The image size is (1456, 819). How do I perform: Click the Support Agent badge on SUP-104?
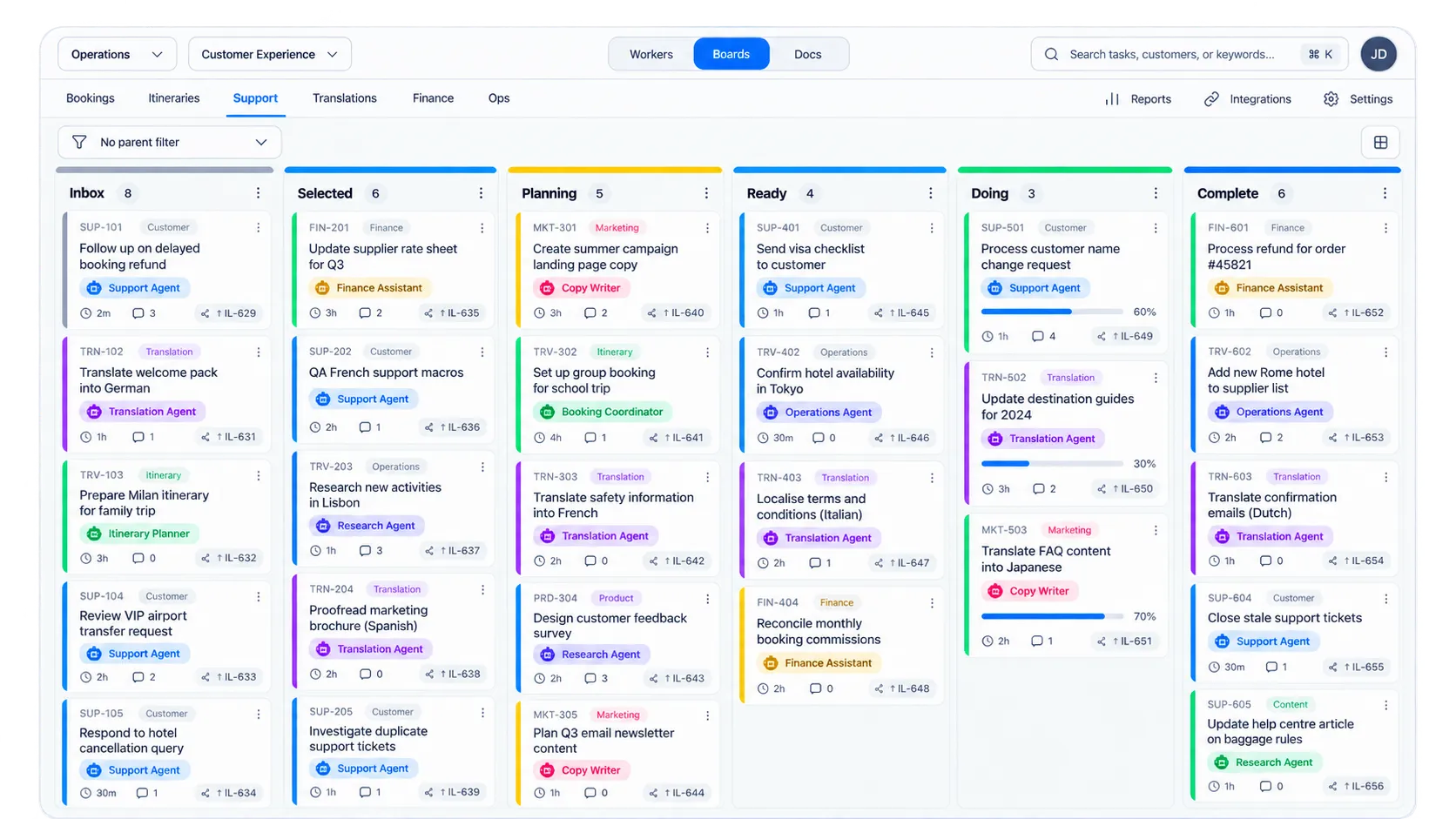134,654
